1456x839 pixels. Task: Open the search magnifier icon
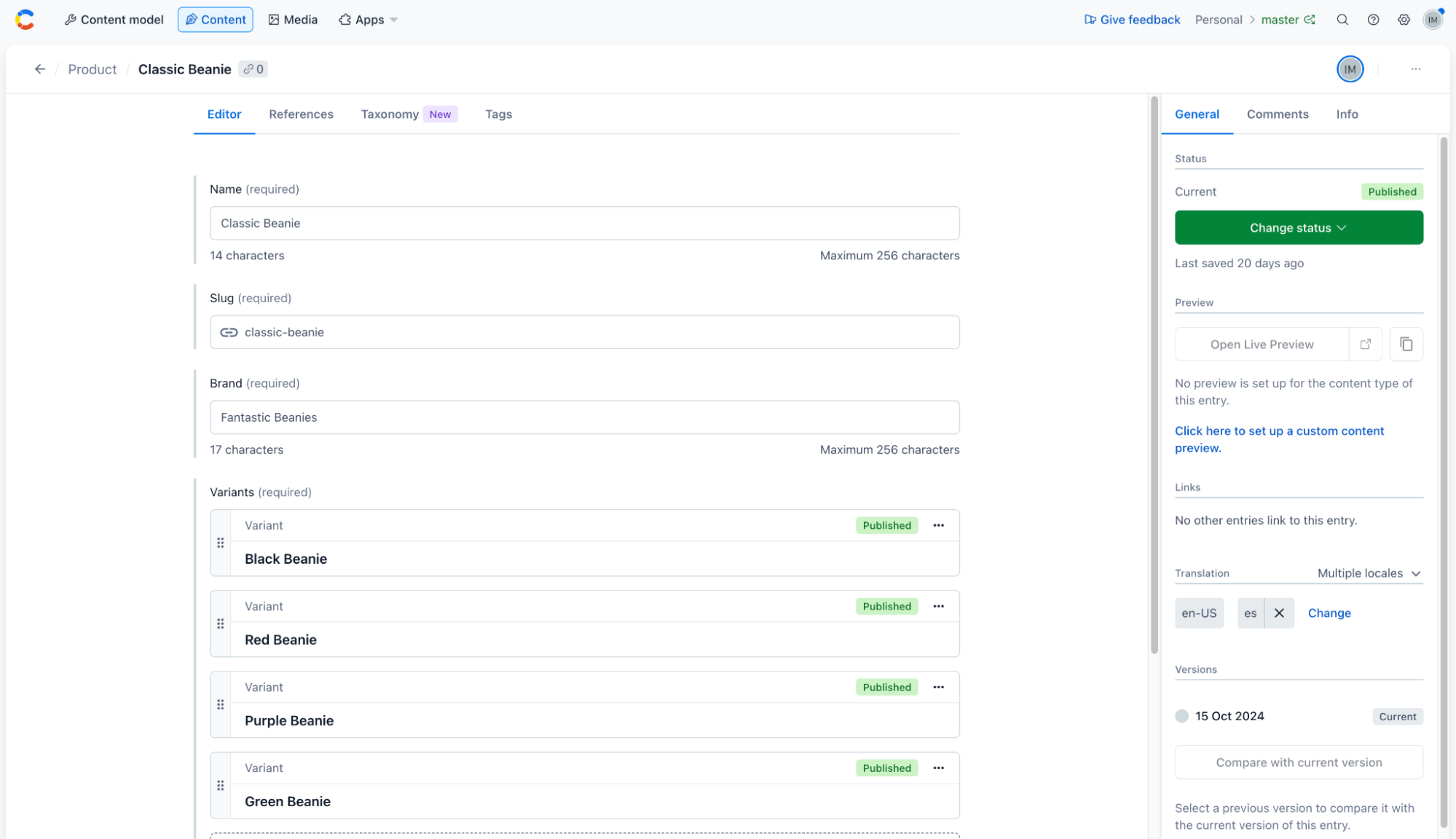1342,20
